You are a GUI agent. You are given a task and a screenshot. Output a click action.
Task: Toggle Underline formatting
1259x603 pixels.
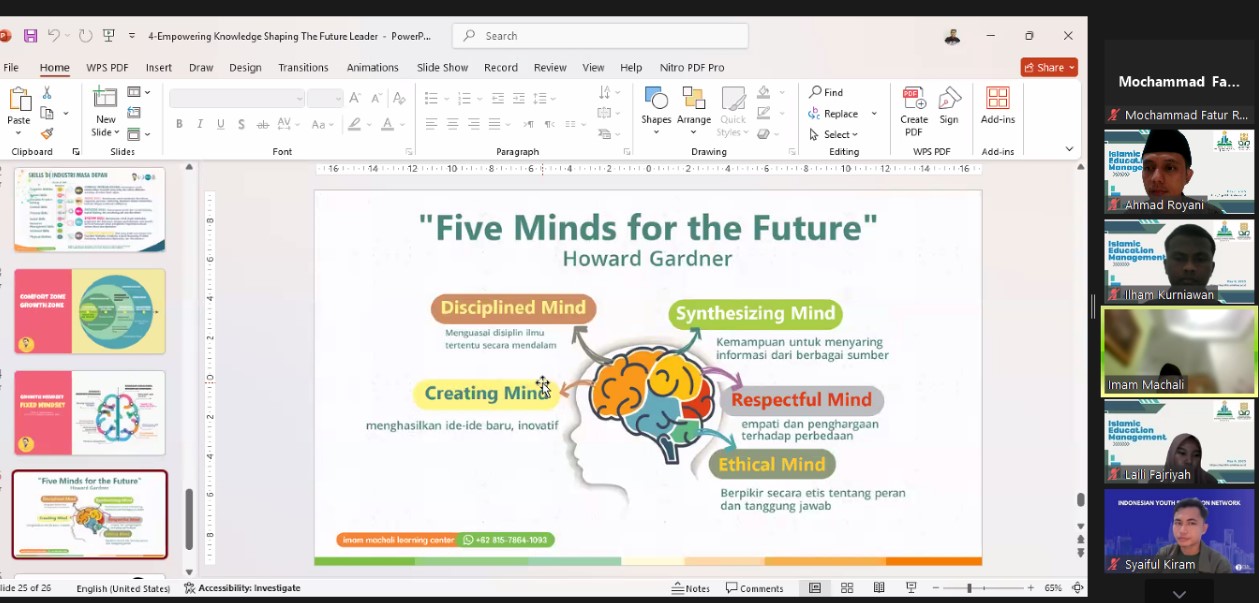(x=221, y=124)
